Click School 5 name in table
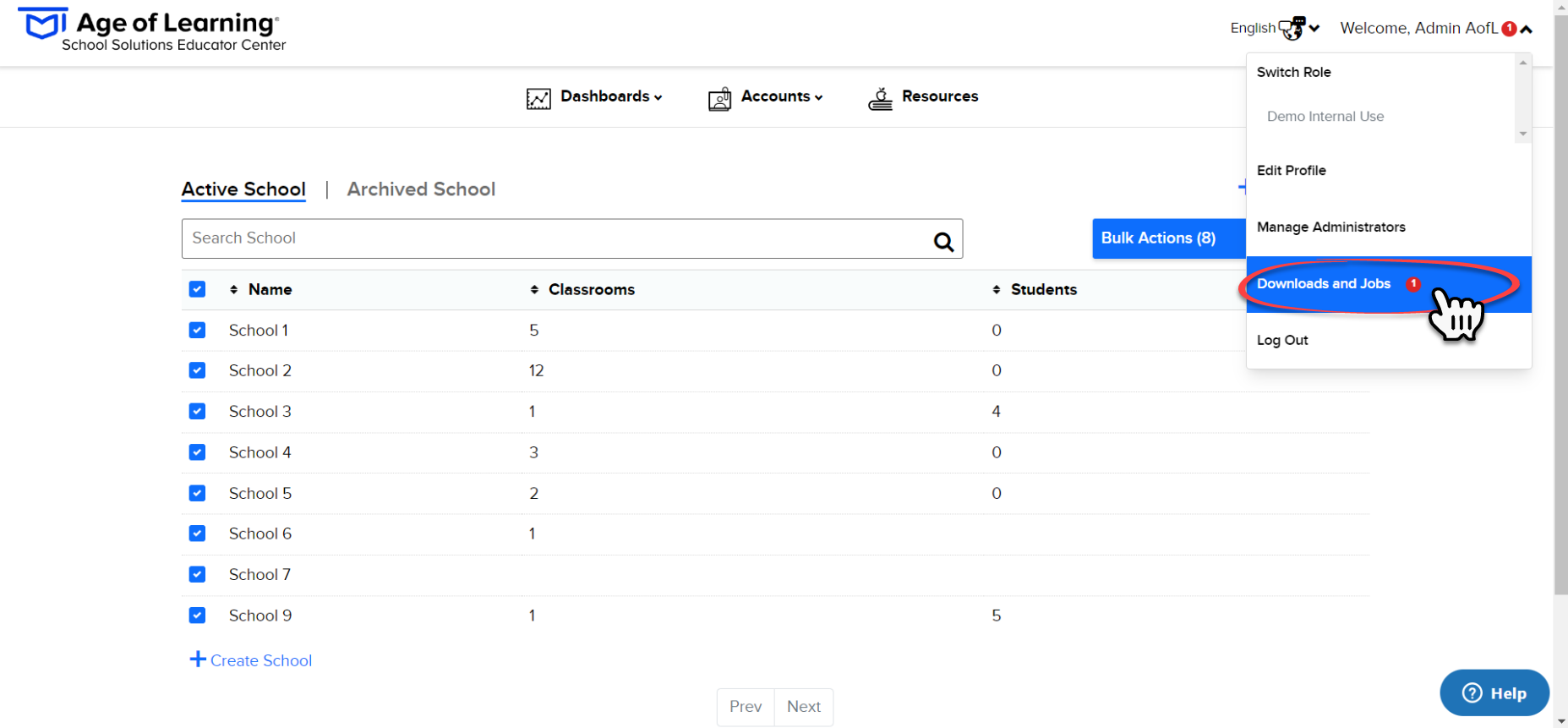 pos(260,494)
